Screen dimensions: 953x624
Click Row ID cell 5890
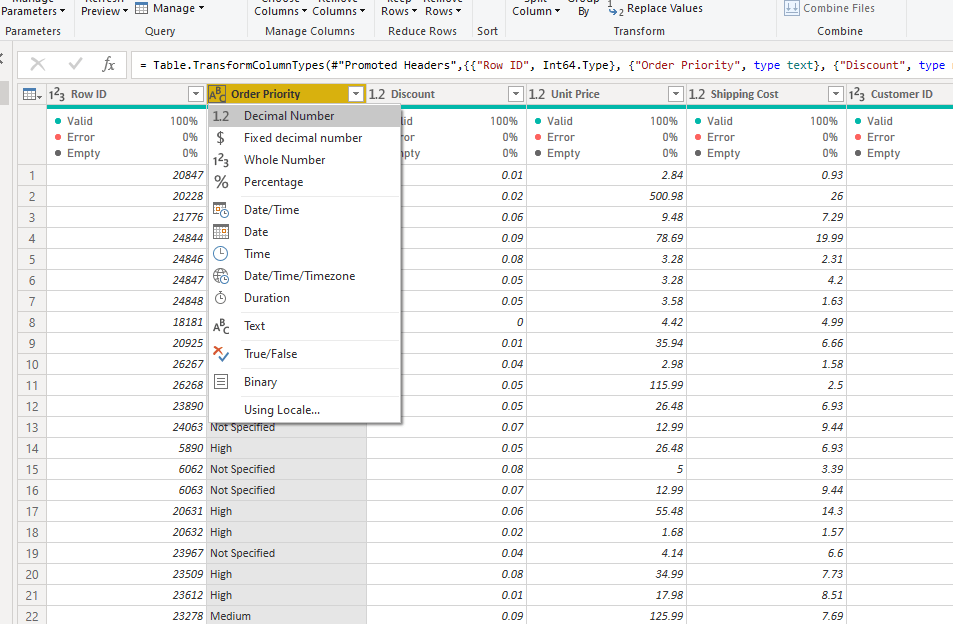[126, 448]
